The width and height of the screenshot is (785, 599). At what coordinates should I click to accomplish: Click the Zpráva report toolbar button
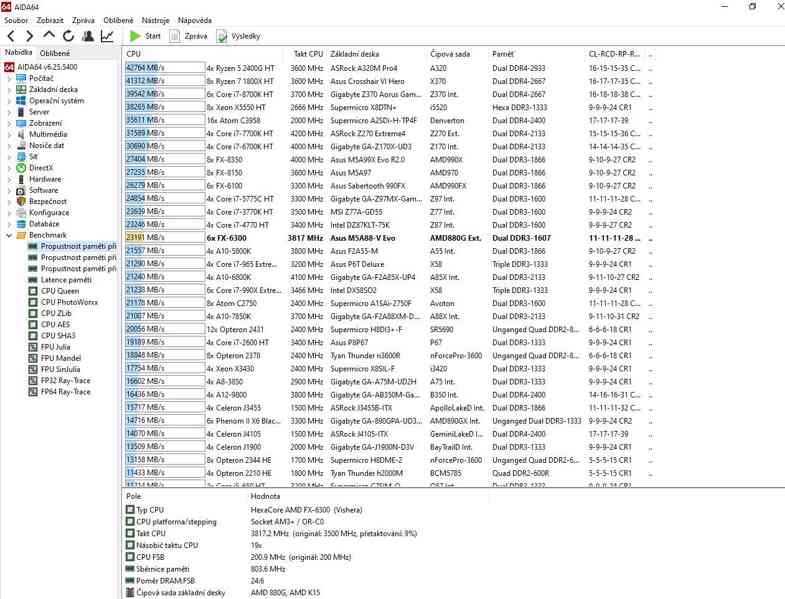click(188, 36)
